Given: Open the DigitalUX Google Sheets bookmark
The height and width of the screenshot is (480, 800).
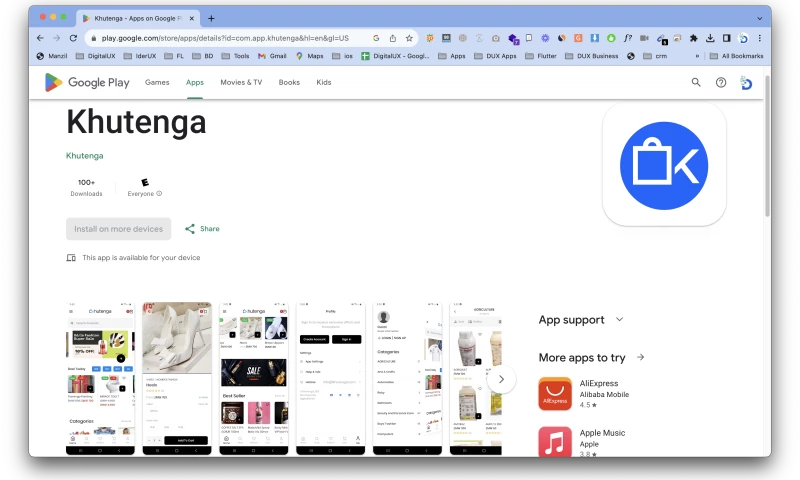Looking at the screenshot, I should click(395, 56).
